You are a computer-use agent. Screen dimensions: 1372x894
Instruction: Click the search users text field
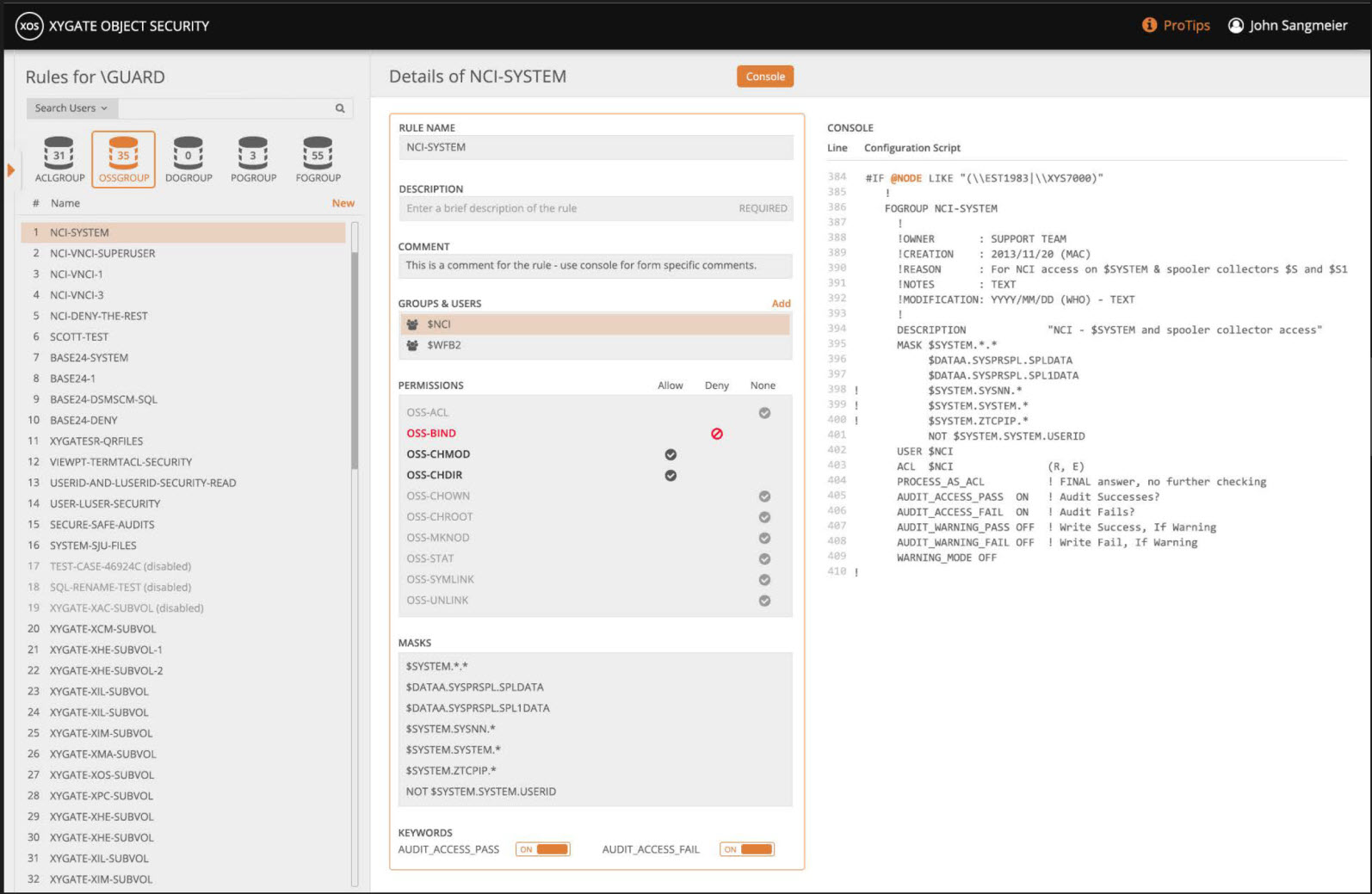click(224, 108)
